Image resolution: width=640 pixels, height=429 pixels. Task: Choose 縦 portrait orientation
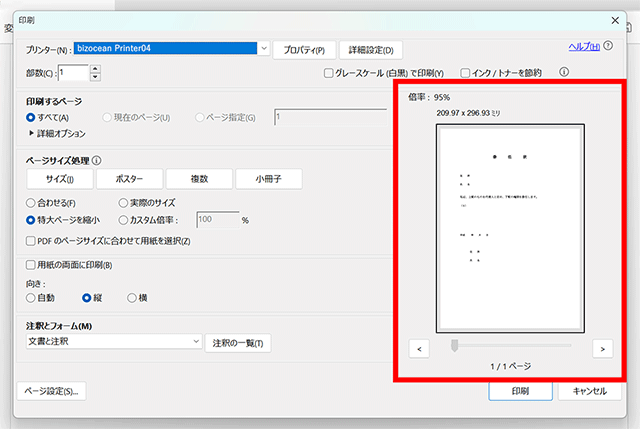click(x=87, y=298)
